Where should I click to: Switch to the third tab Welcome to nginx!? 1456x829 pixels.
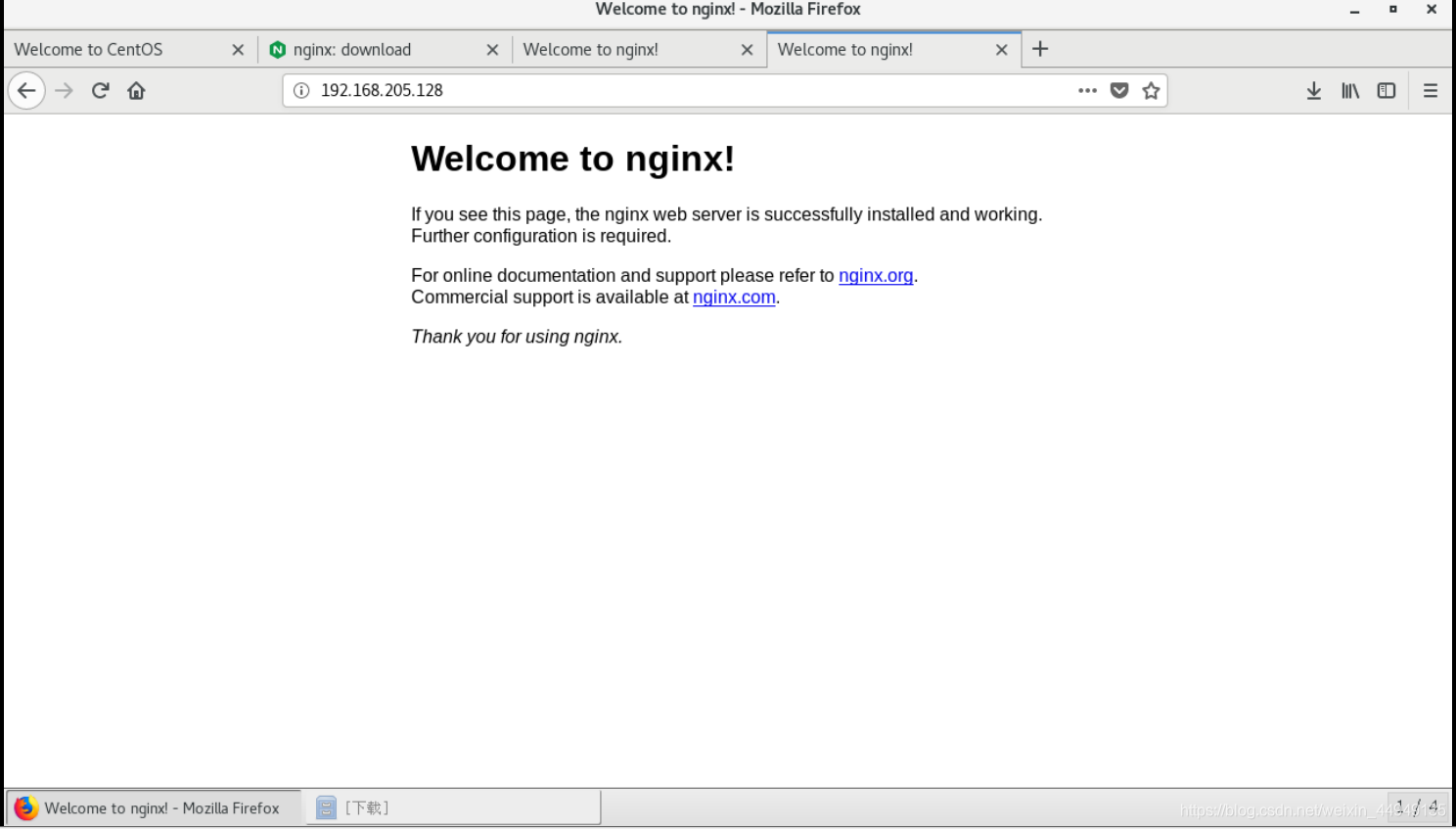(x=639, y=50)
